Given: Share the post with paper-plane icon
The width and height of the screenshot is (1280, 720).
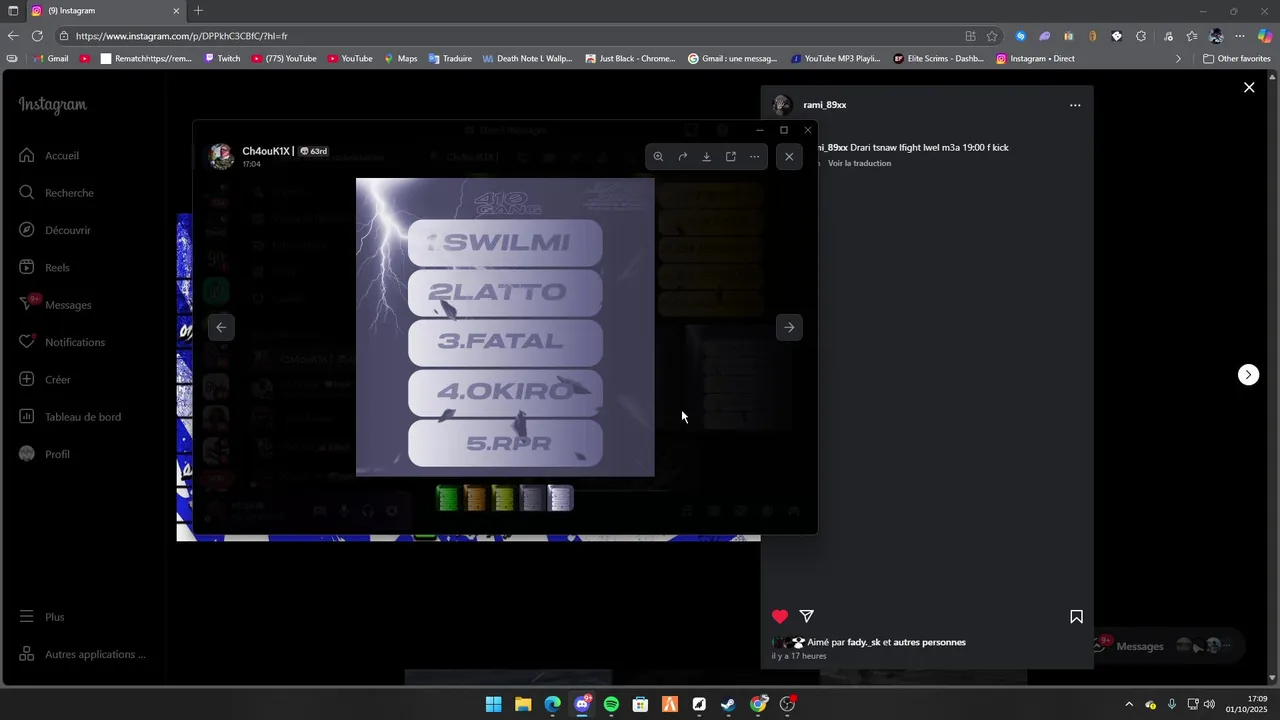Looking at the screenshot, I should point(807,617).
